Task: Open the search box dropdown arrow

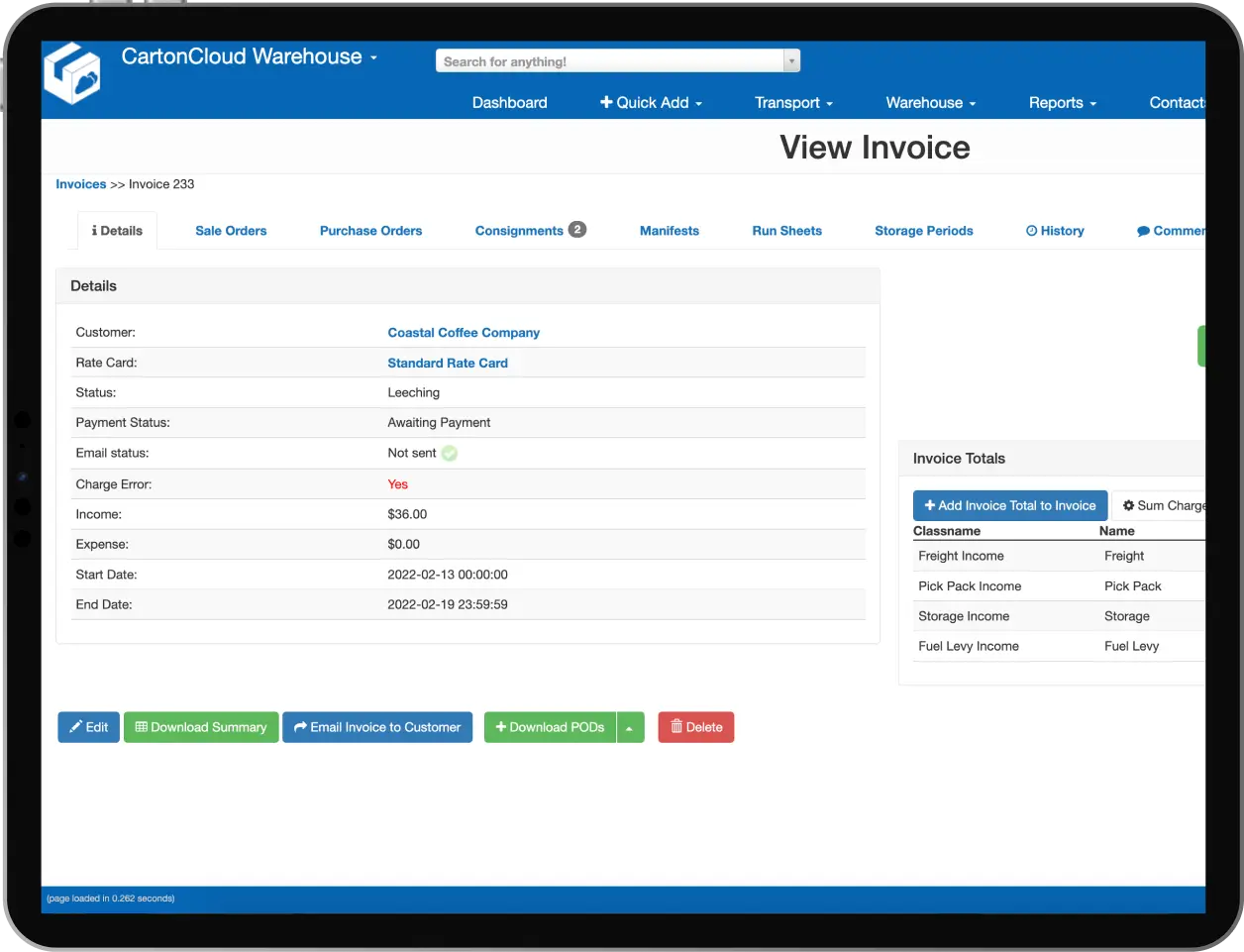Action: tap(791, 59)
